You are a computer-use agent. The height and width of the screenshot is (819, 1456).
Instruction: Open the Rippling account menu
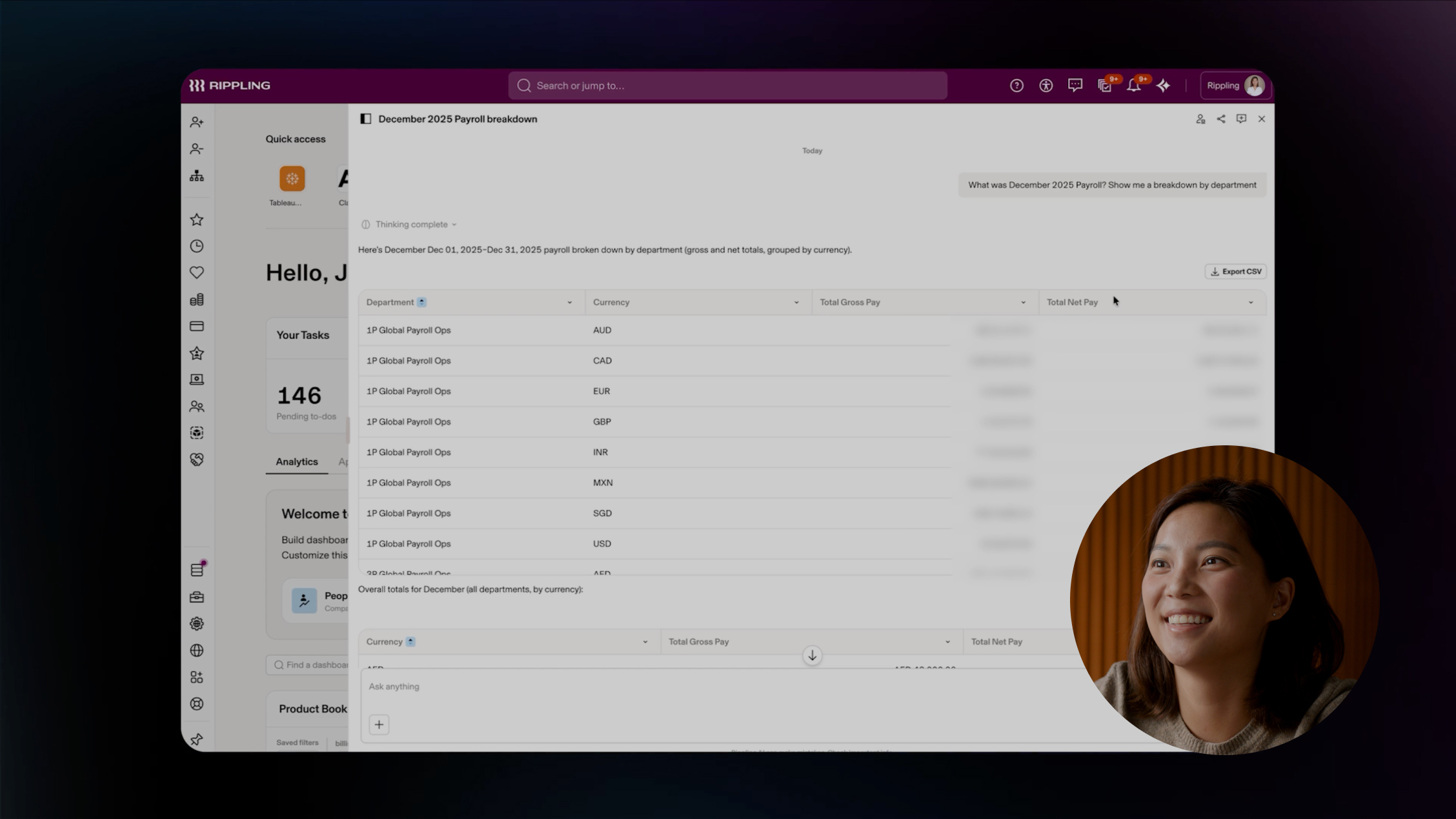[x=1235, y=86]
